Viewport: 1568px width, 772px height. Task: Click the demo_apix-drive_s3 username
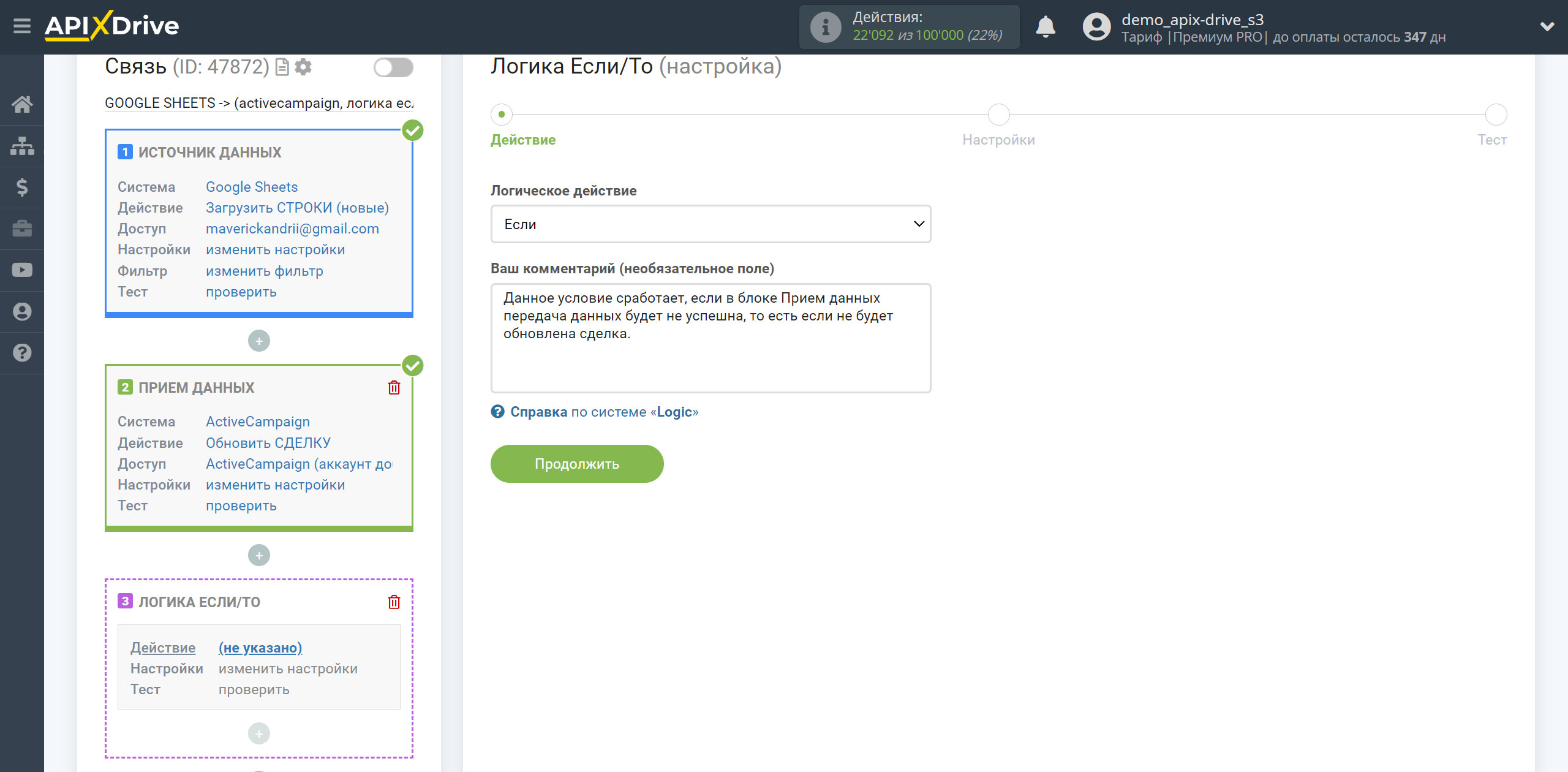pos(1193,20)
